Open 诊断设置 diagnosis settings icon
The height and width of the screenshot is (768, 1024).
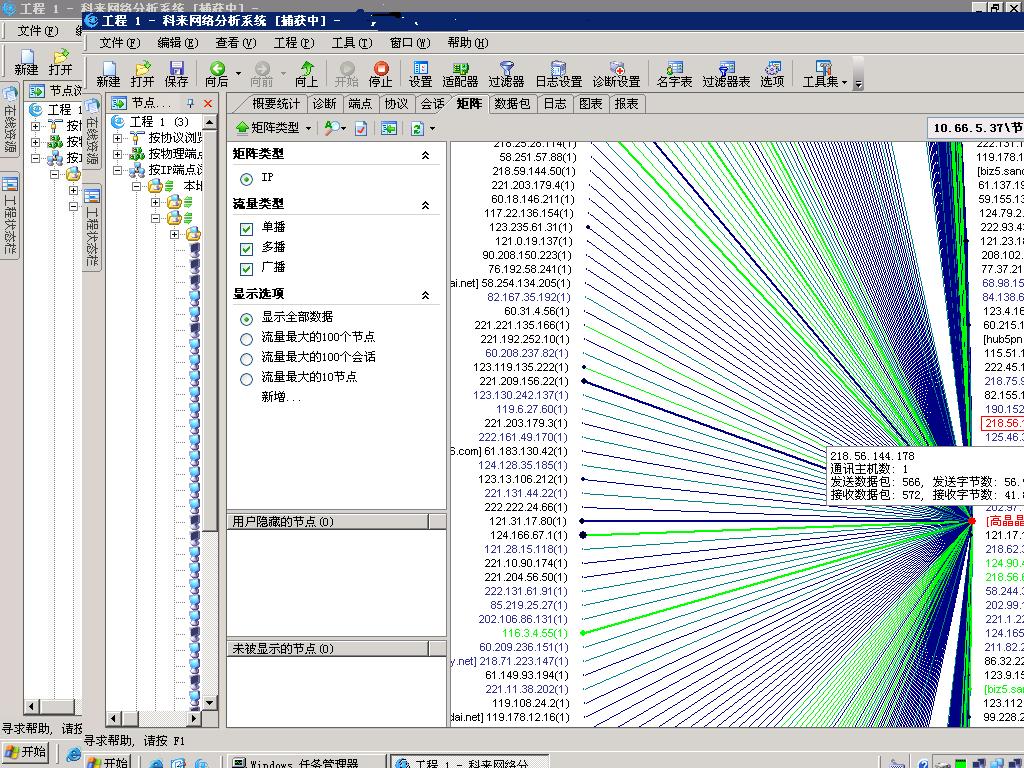point(616,74)
